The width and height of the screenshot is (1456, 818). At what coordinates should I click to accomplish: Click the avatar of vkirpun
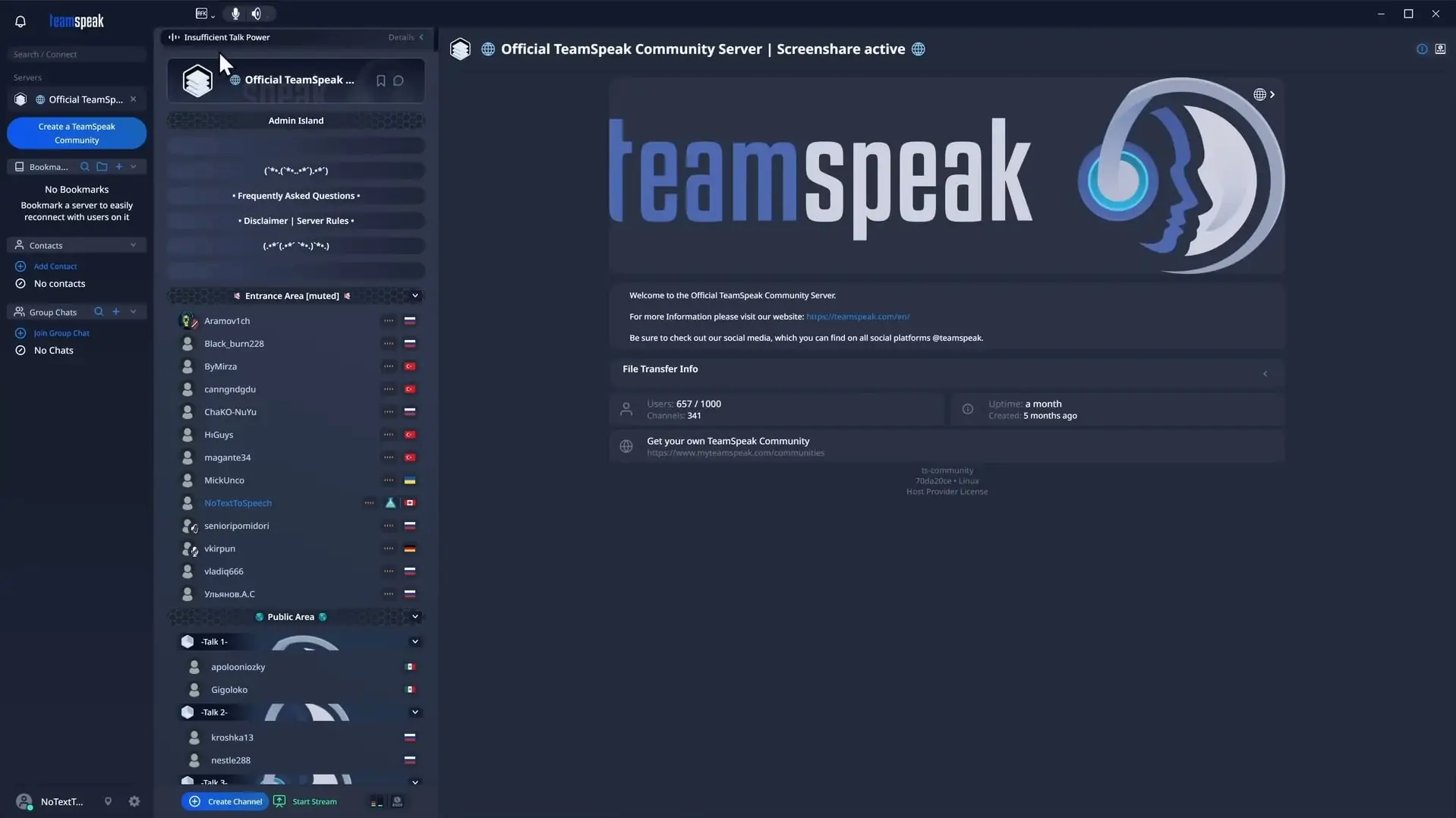188,549
